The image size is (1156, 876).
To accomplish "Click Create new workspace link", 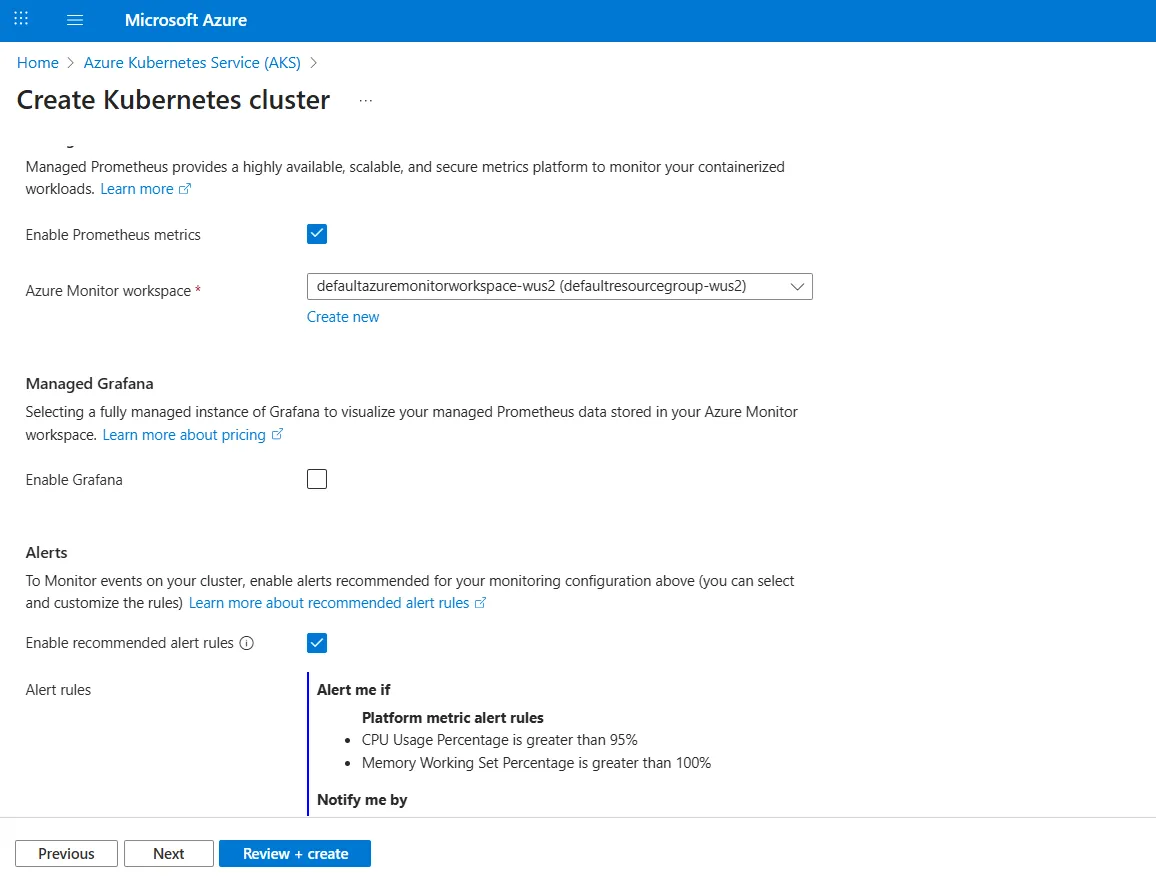I will [x=343, y=316].
